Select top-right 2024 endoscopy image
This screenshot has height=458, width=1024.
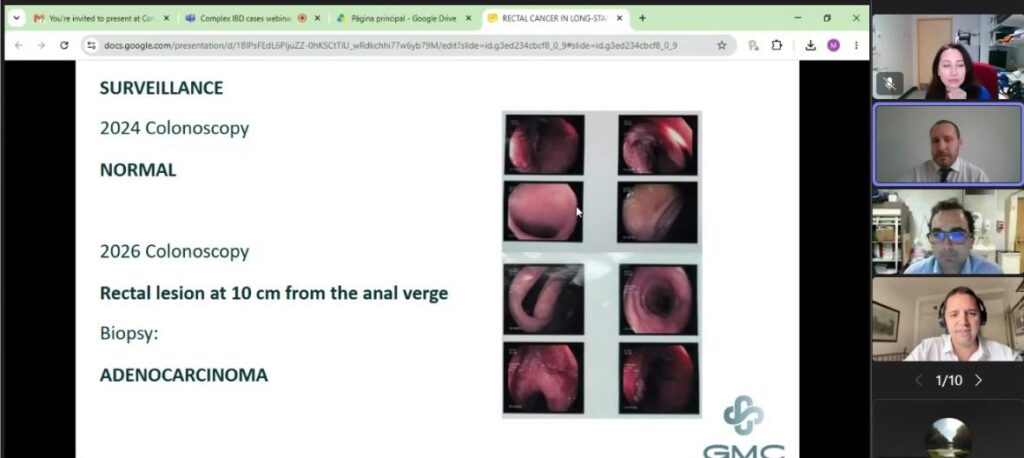(x=658, y=145)
